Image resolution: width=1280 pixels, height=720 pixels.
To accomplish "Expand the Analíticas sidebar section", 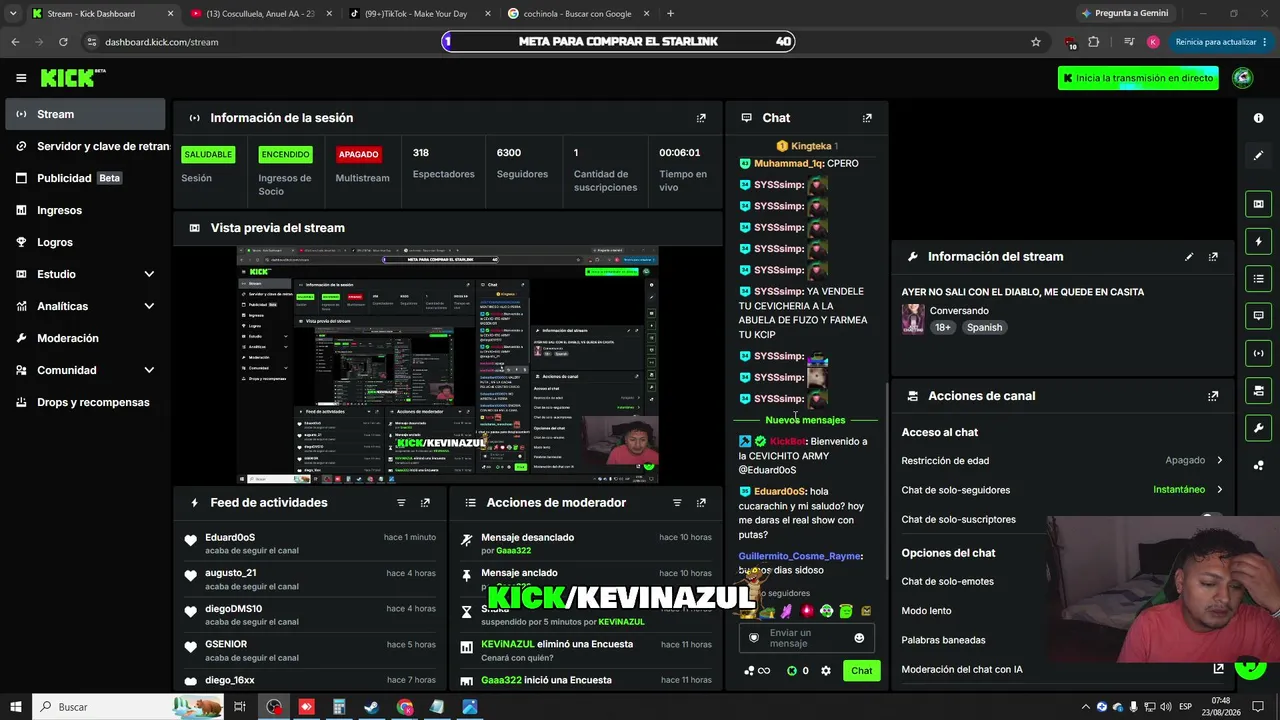I will coord(149,306).
